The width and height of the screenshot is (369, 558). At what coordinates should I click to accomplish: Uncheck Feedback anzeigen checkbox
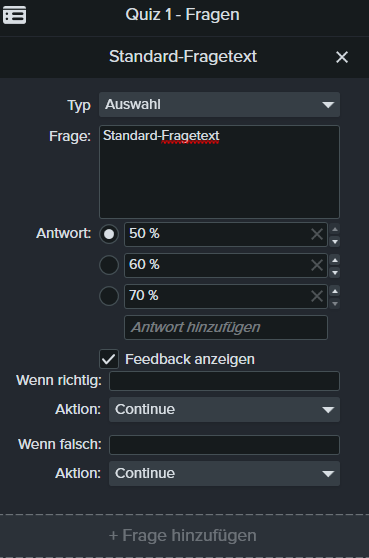coord(109,359)
